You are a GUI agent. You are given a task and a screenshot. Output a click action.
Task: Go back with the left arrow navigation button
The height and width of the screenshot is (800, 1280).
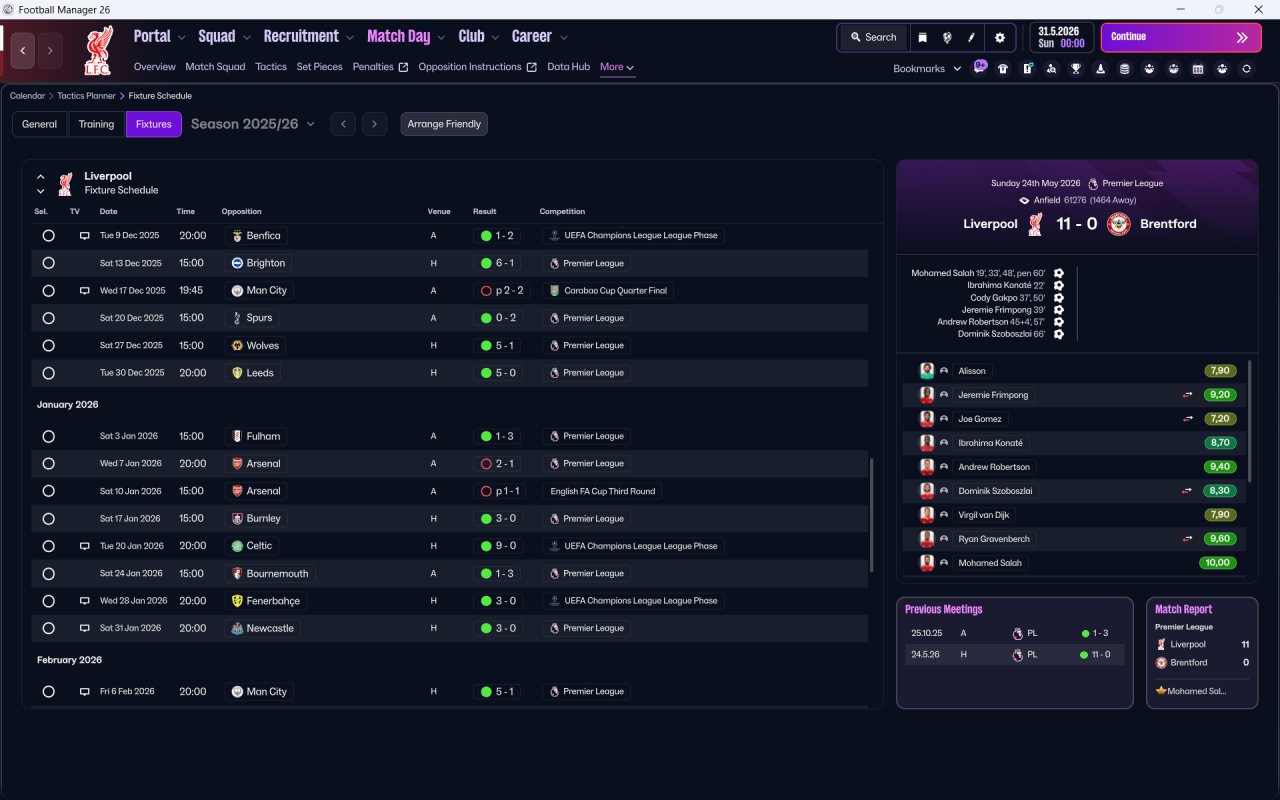pyautogui.click(x=23, y=51)
